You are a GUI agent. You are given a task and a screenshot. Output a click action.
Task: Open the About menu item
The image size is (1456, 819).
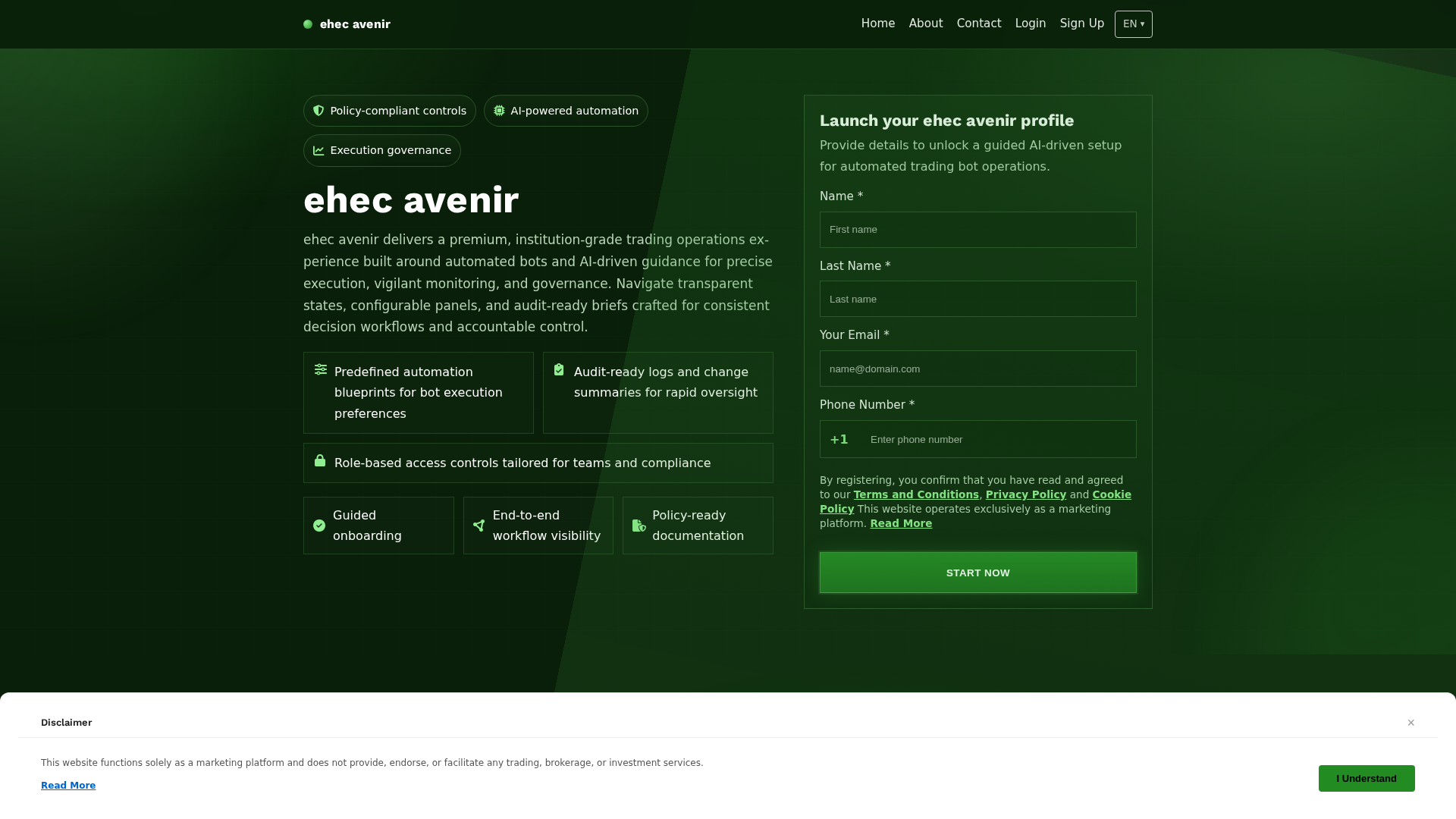tap(926, 24)
